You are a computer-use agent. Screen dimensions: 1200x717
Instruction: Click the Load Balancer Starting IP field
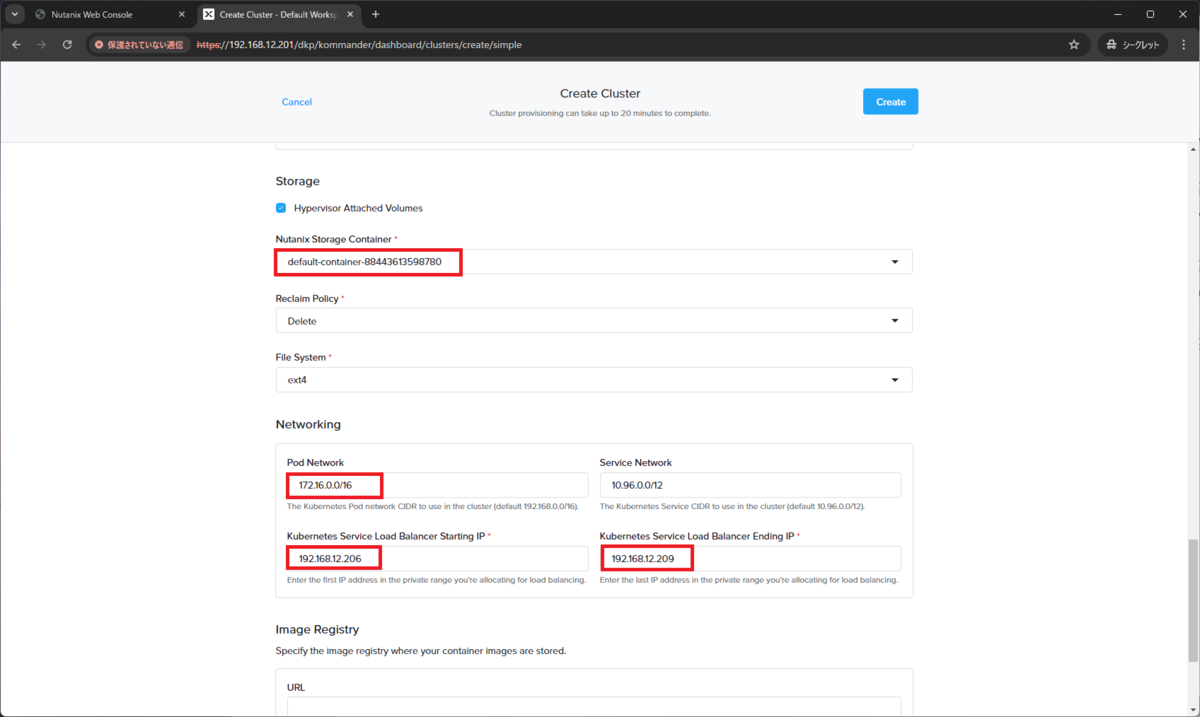(437, 558)
